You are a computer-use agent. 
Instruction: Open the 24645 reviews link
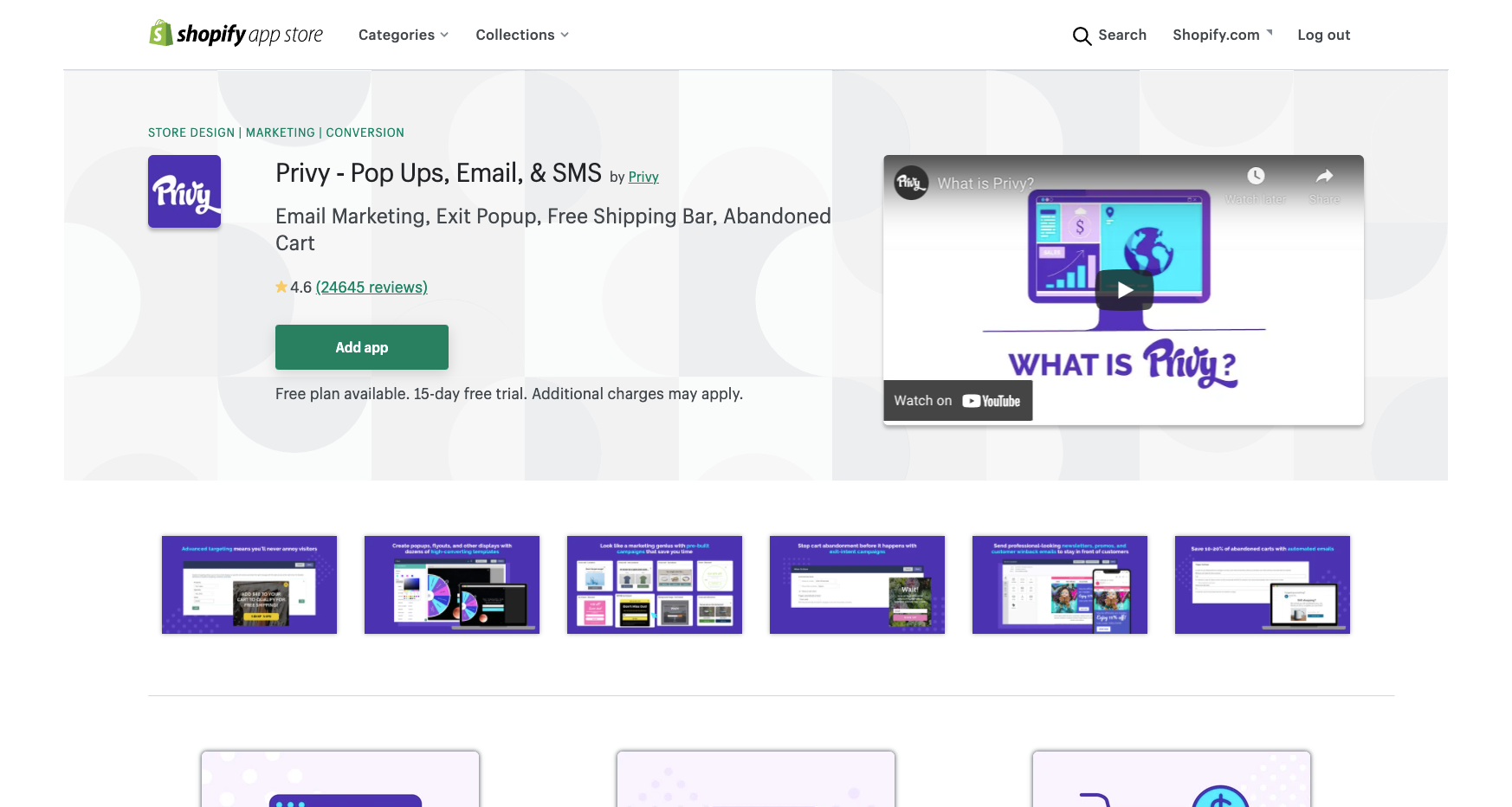click(372, 287)
